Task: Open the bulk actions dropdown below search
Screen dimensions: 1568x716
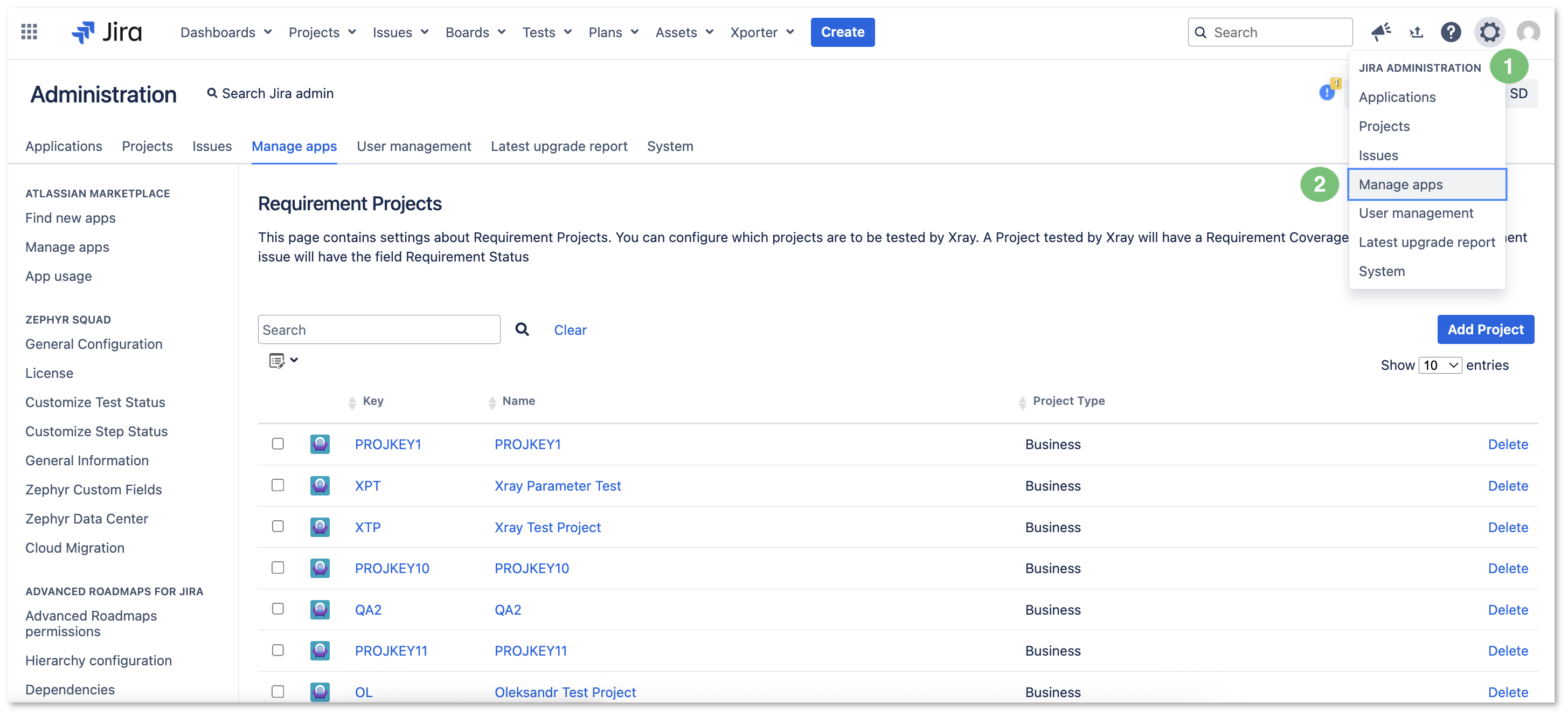Action: click(x=283, y=361)
